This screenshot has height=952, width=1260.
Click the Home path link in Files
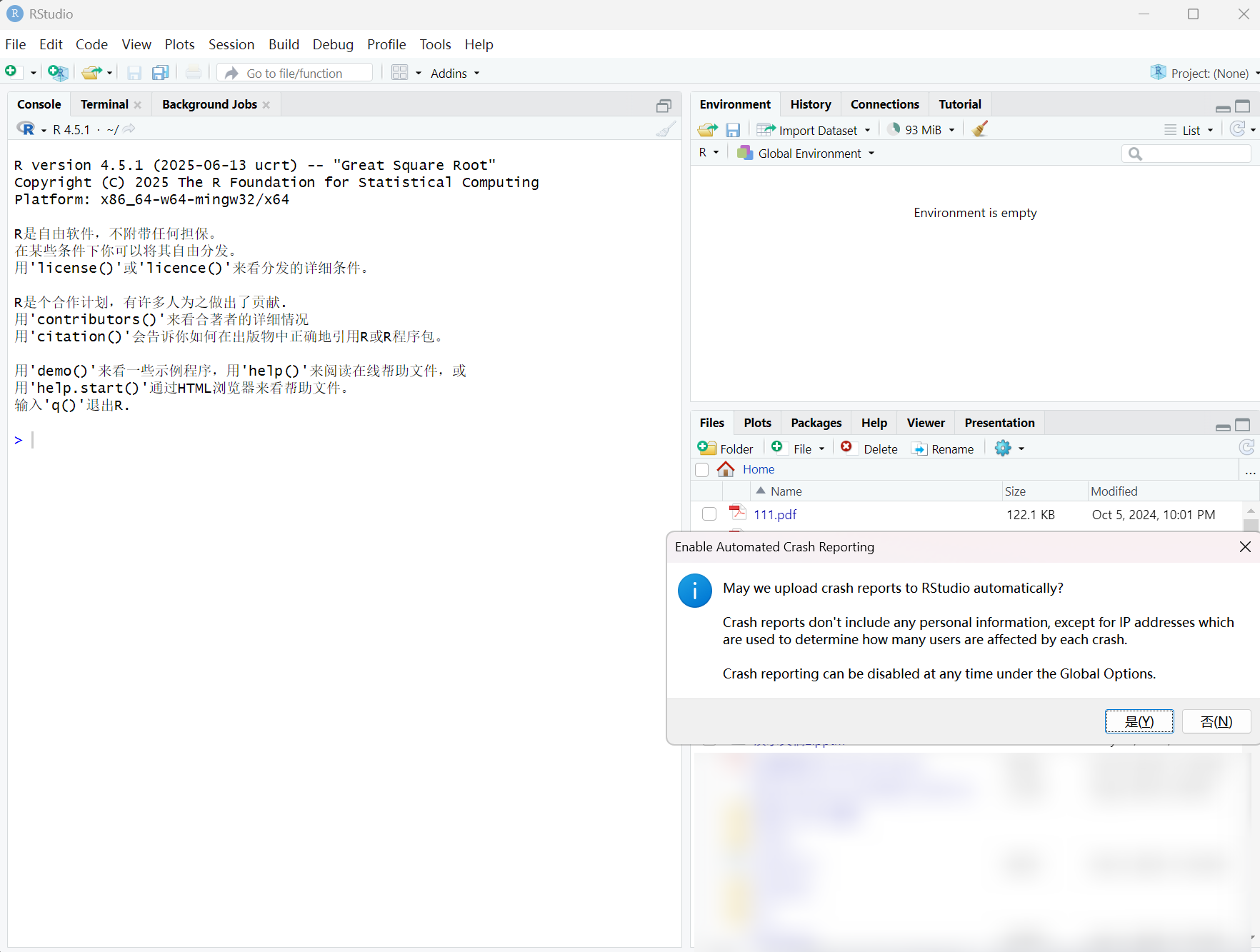click(759, 469)
